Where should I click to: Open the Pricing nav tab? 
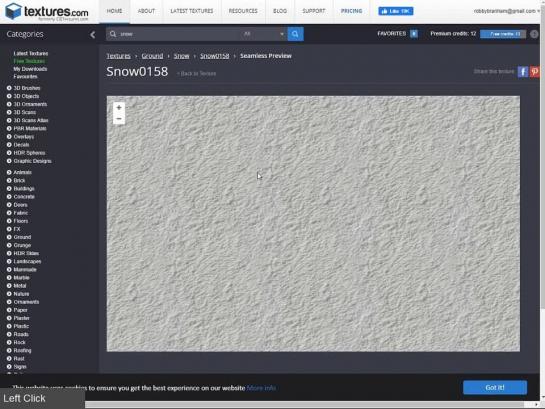point(351,11)
